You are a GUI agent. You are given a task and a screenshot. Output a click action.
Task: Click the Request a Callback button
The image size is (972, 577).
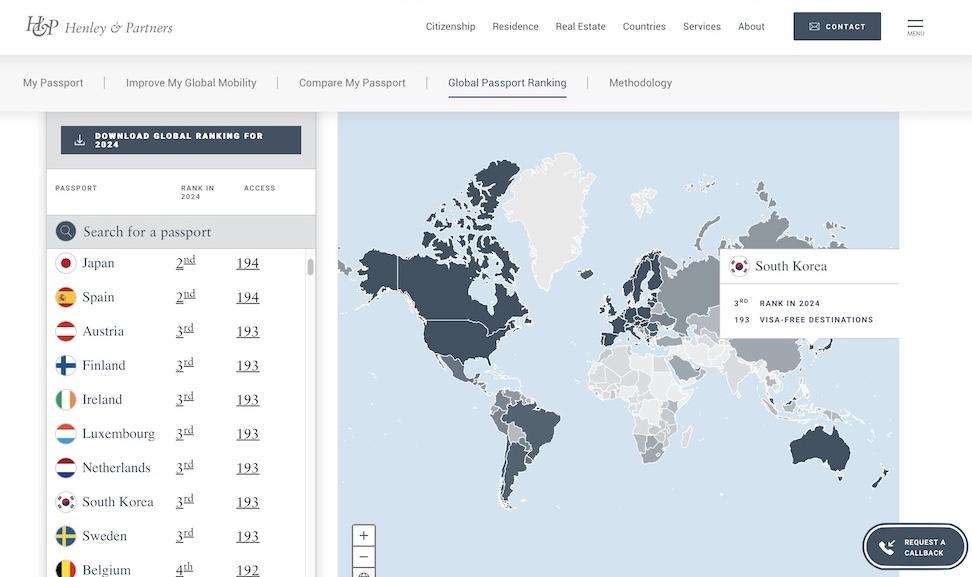(915, 547)
